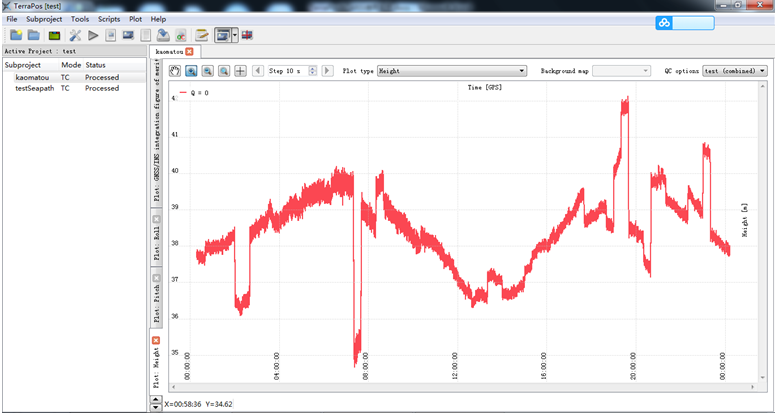Close the kaomatou tab
Viewport: 776px width, 413px height.
[189, 51]
